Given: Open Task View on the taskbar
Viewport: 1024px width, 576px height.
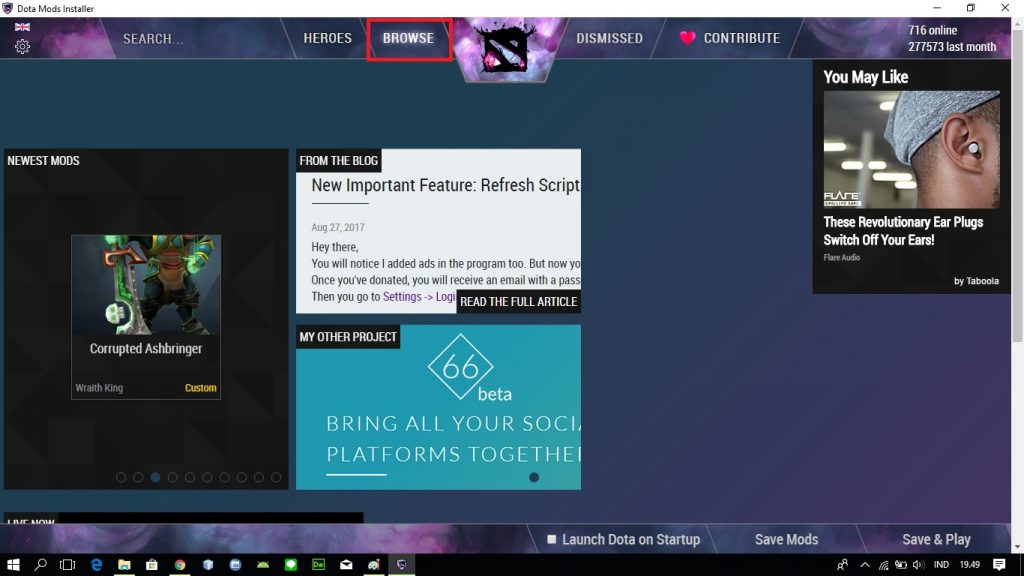Looking at the screenshot, I should tap(67, 565).
